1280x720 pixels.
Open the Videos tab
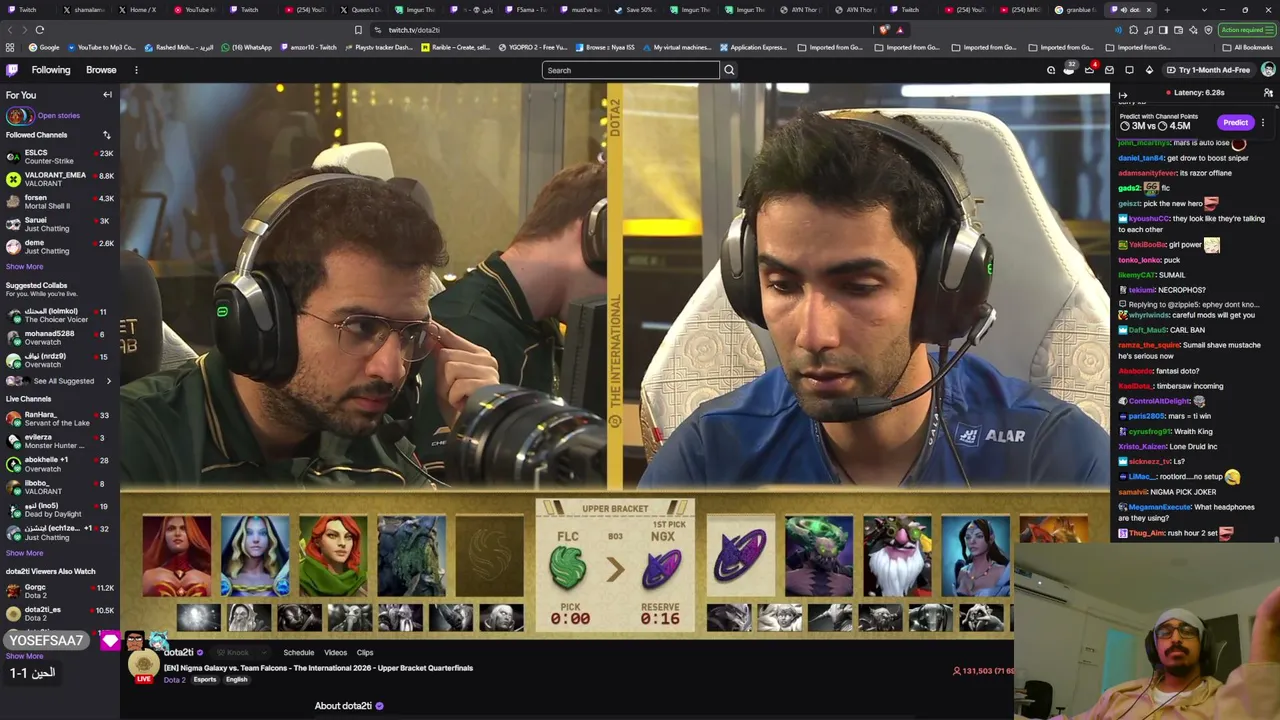click(335, 653)
